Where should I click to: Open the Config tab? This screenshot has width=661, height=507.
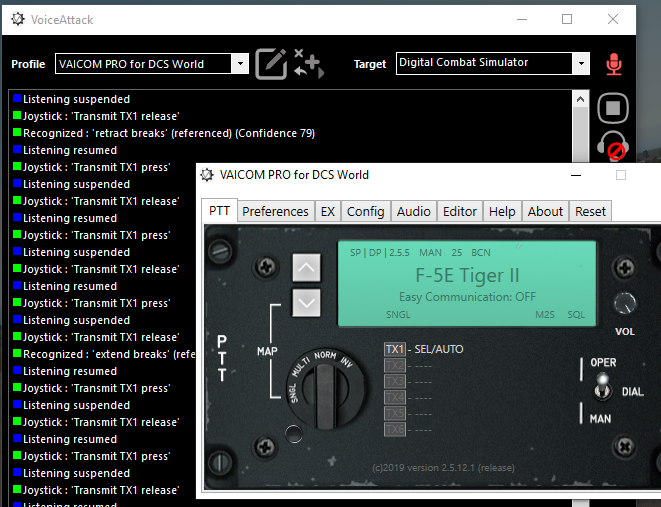click(365, 211)
